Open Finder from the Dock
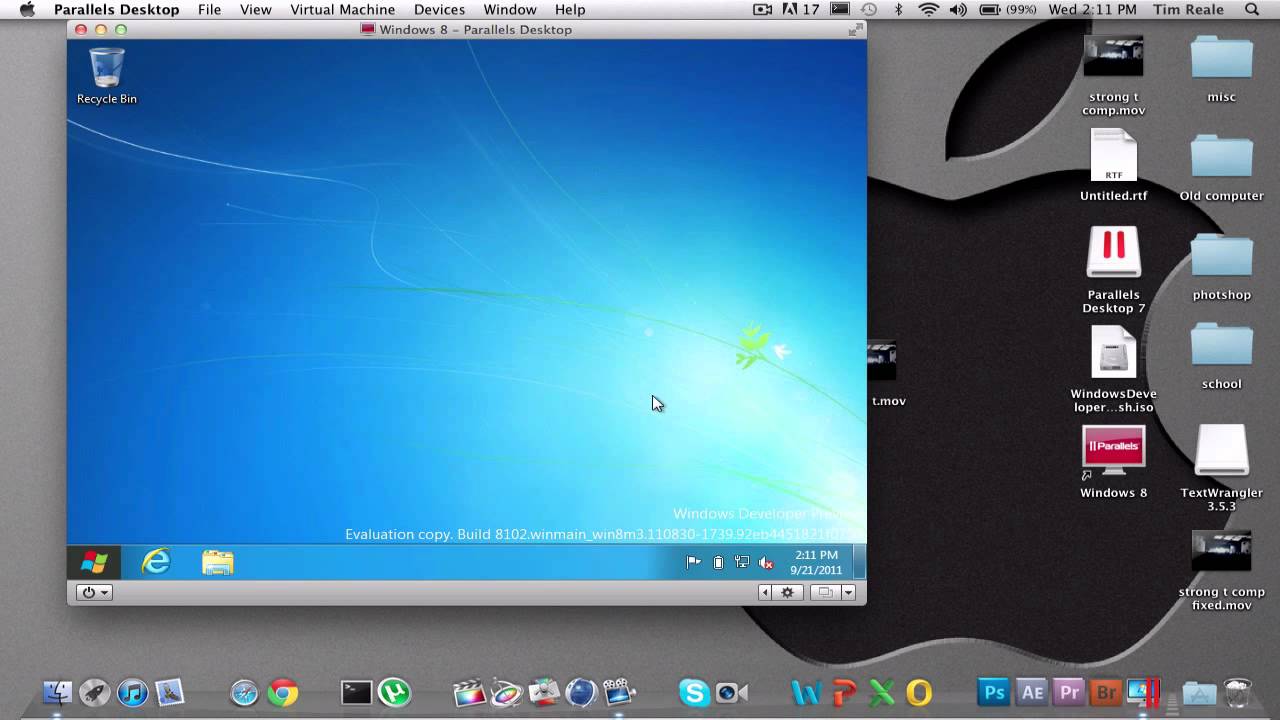Image resolution: width=1280 pixels, height=720 pixels. click(x=58, y=692)
